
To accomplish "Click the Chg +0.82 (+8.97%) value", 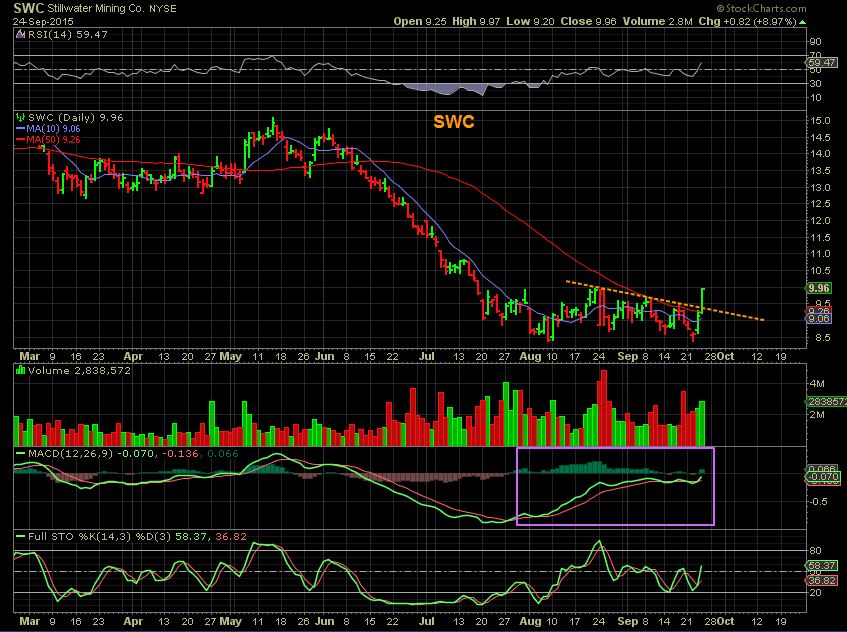I will [748, 22].
